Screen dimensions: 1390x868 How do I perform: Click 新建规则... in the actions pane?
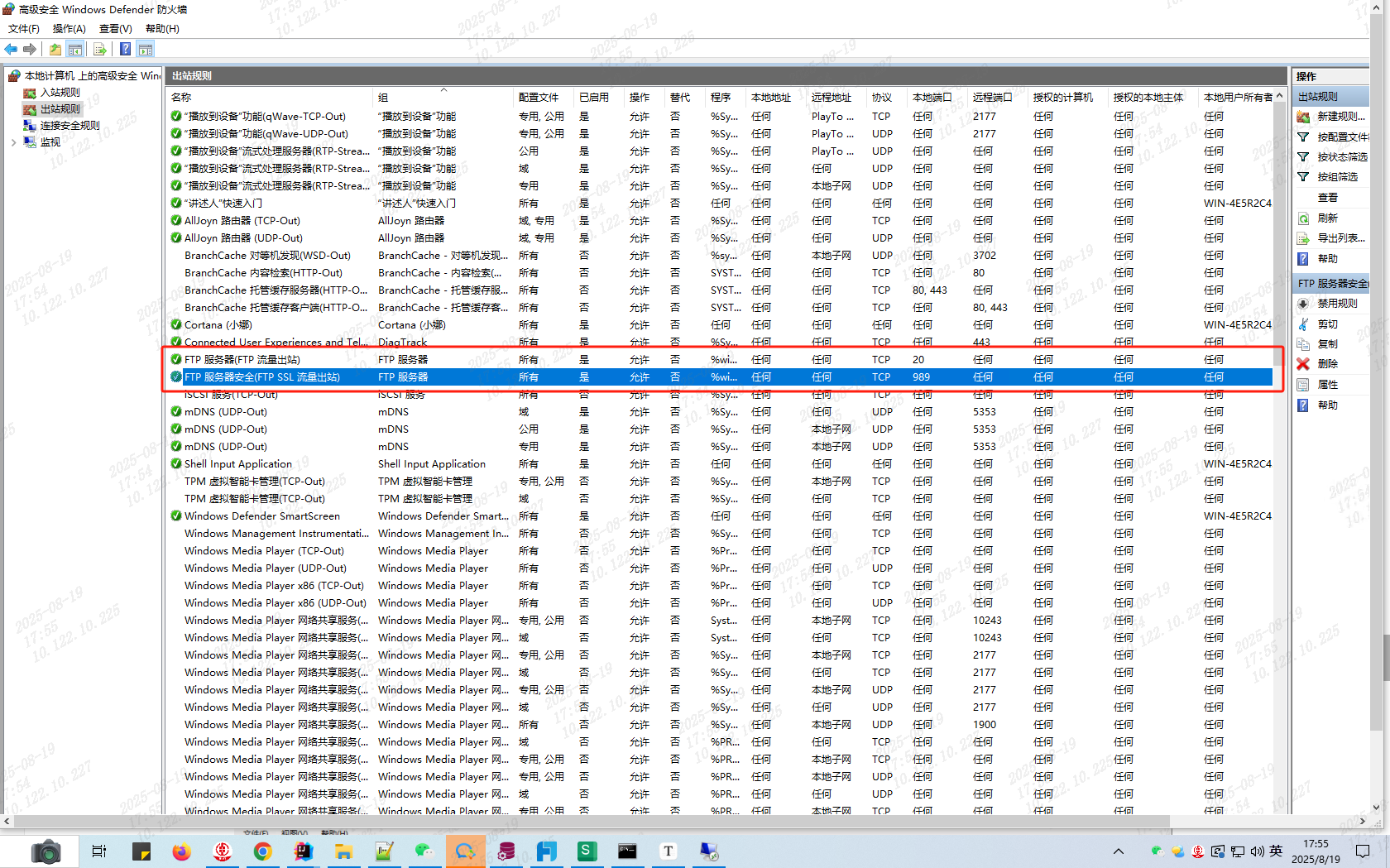point(1341,117)
